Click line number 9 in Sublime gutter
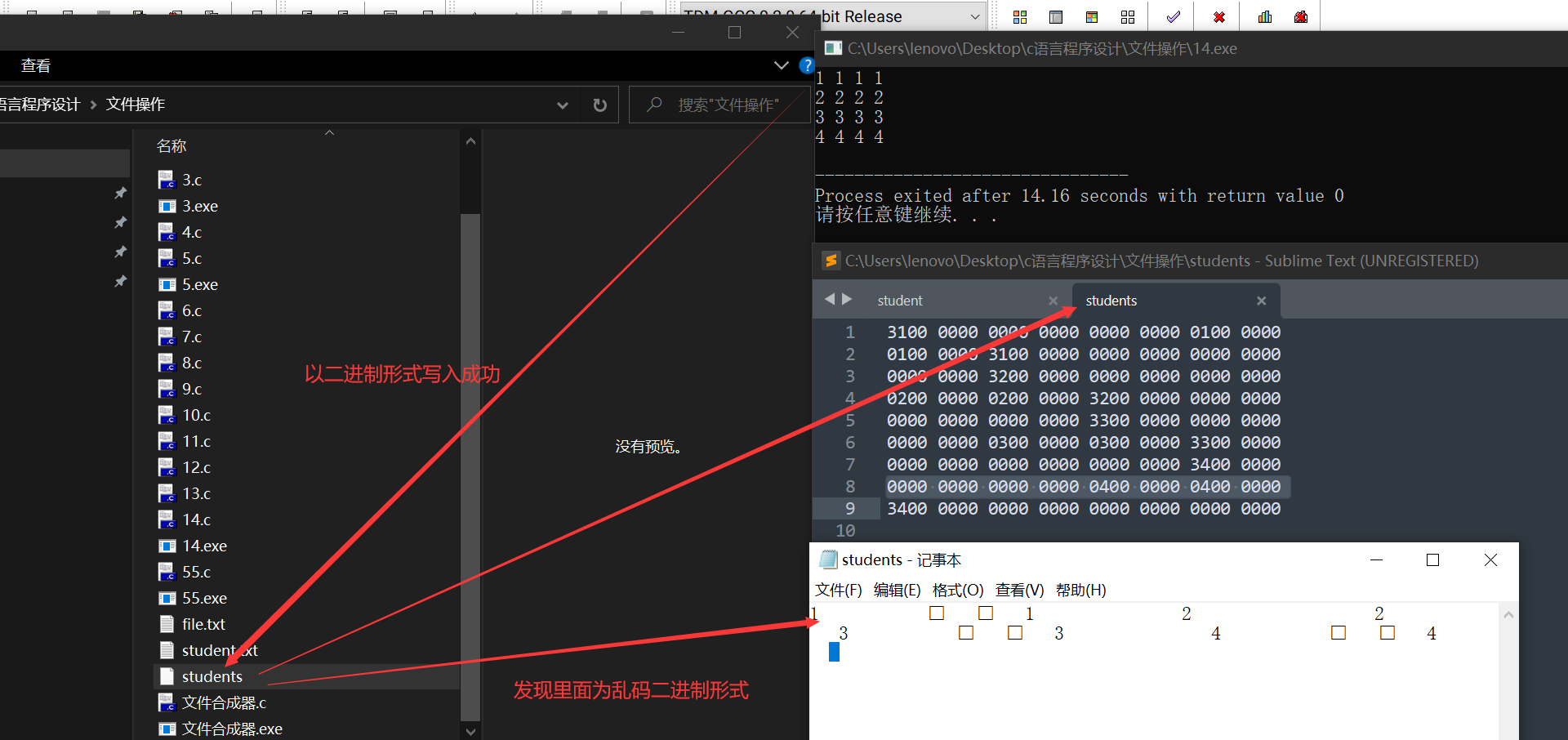Screen dimensions: 1568x740 pos(849,508)
